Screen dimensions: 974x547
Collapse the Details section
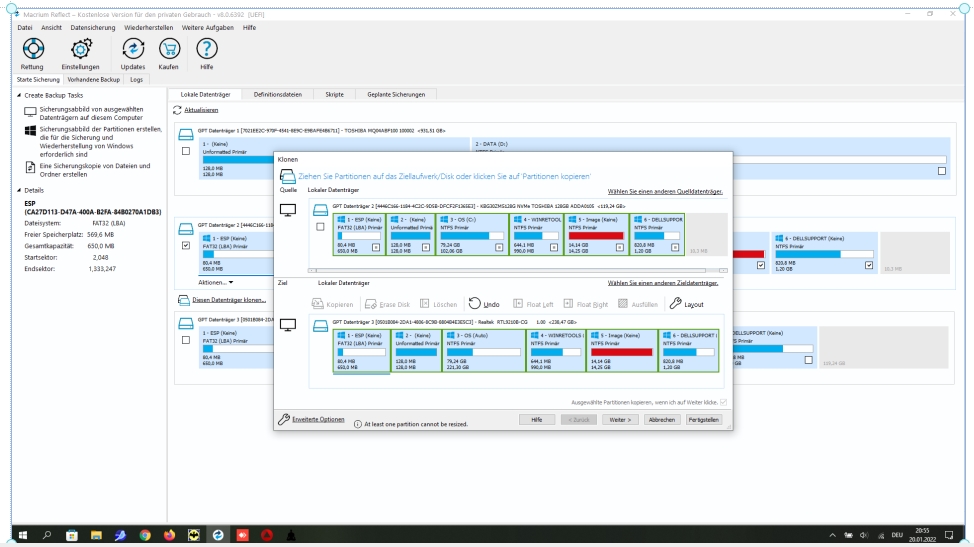click(x=19, y=191)
